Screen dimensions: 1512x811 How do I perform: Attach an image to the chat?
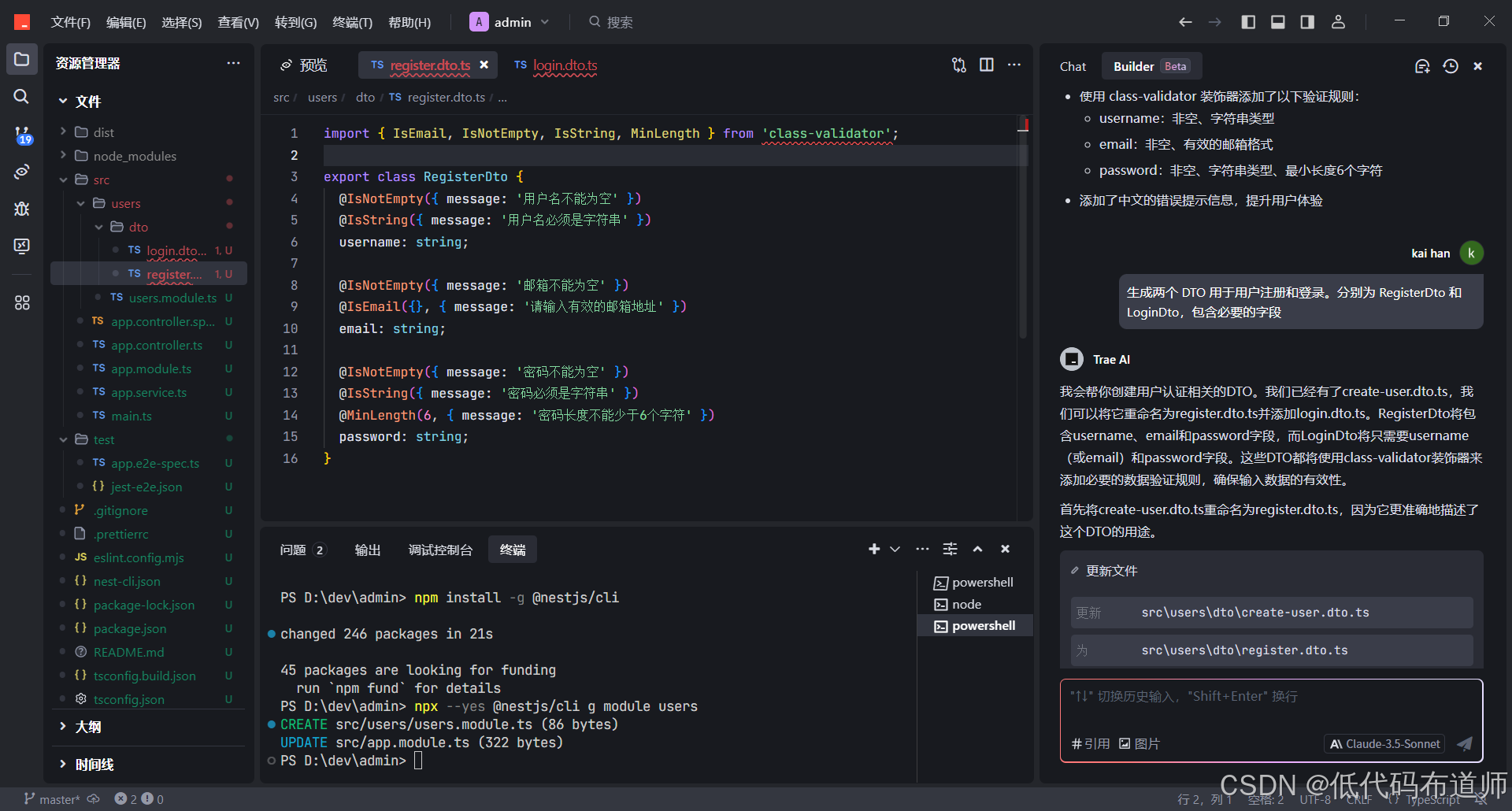point(1140,743)
